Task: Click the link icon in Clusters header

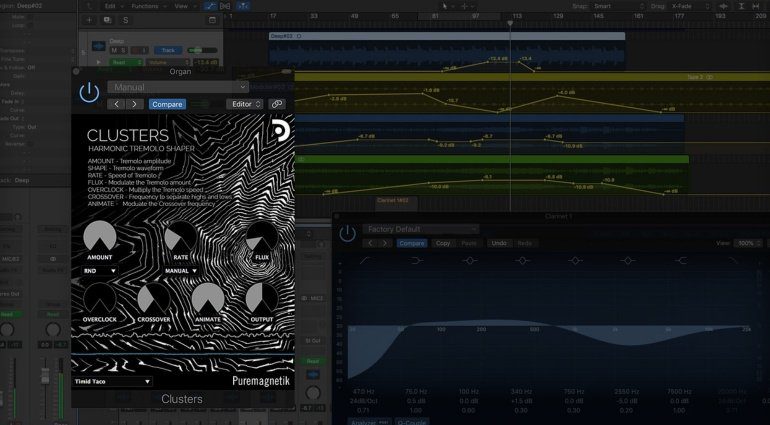Action: pos(276,104)
